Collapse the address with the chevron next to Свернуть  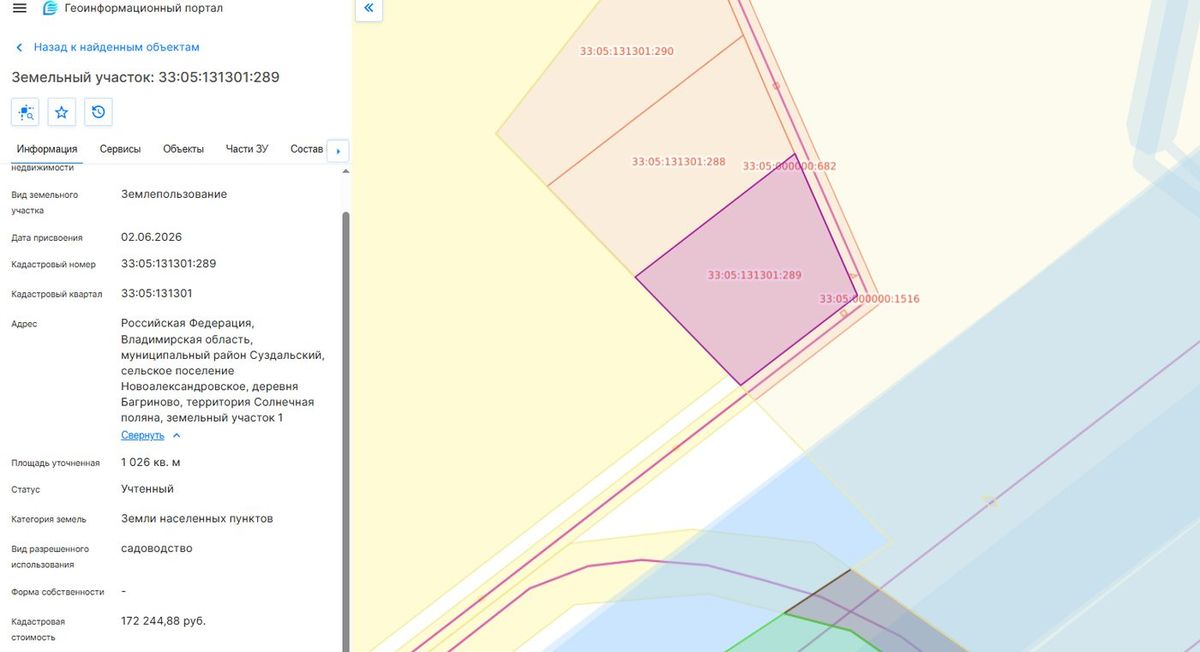pyautogui.click(x=177, y=436)
